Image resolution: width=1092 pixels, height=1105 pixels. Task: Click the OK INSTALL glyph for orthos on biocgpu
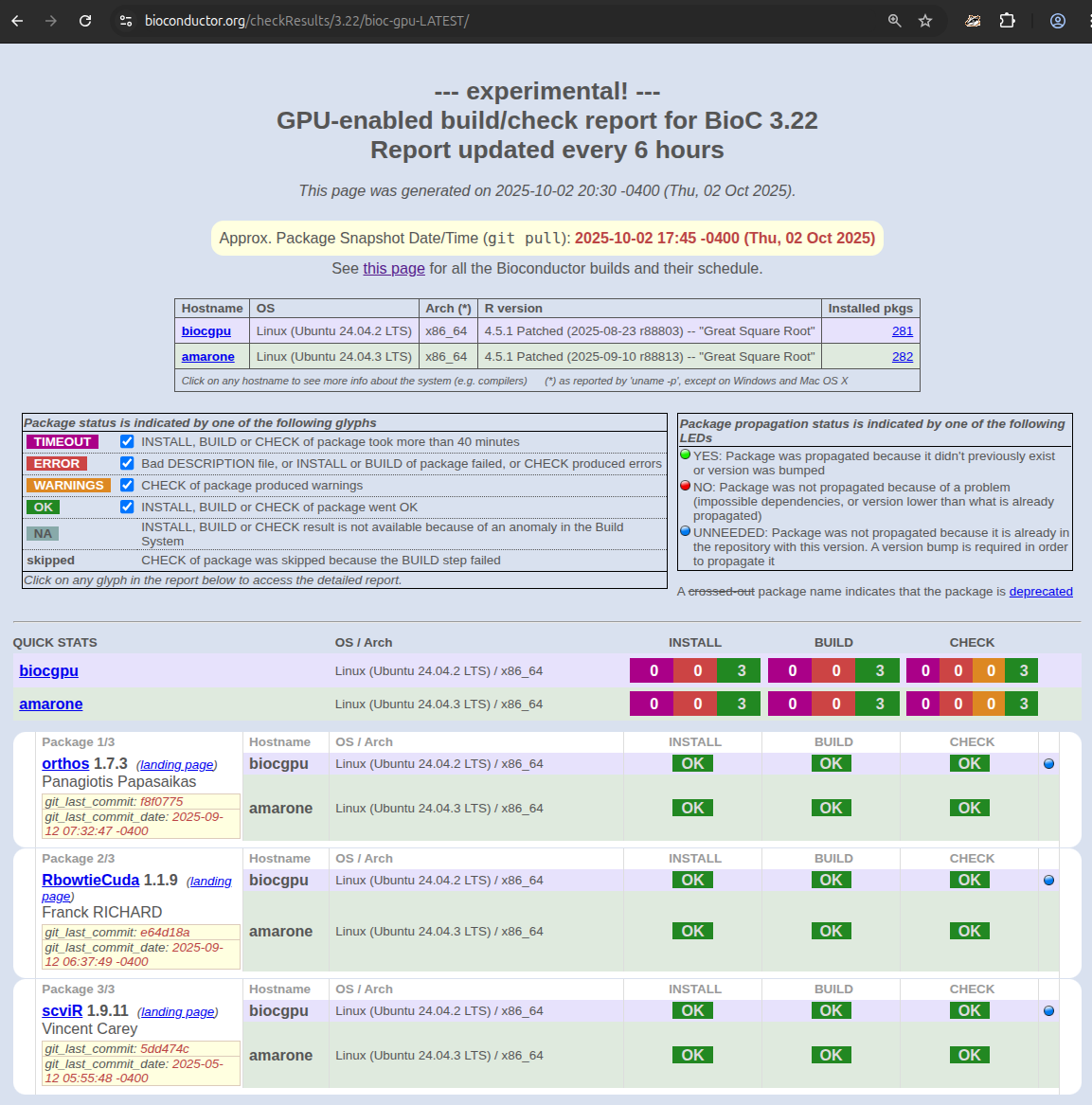tap(692, 764)
